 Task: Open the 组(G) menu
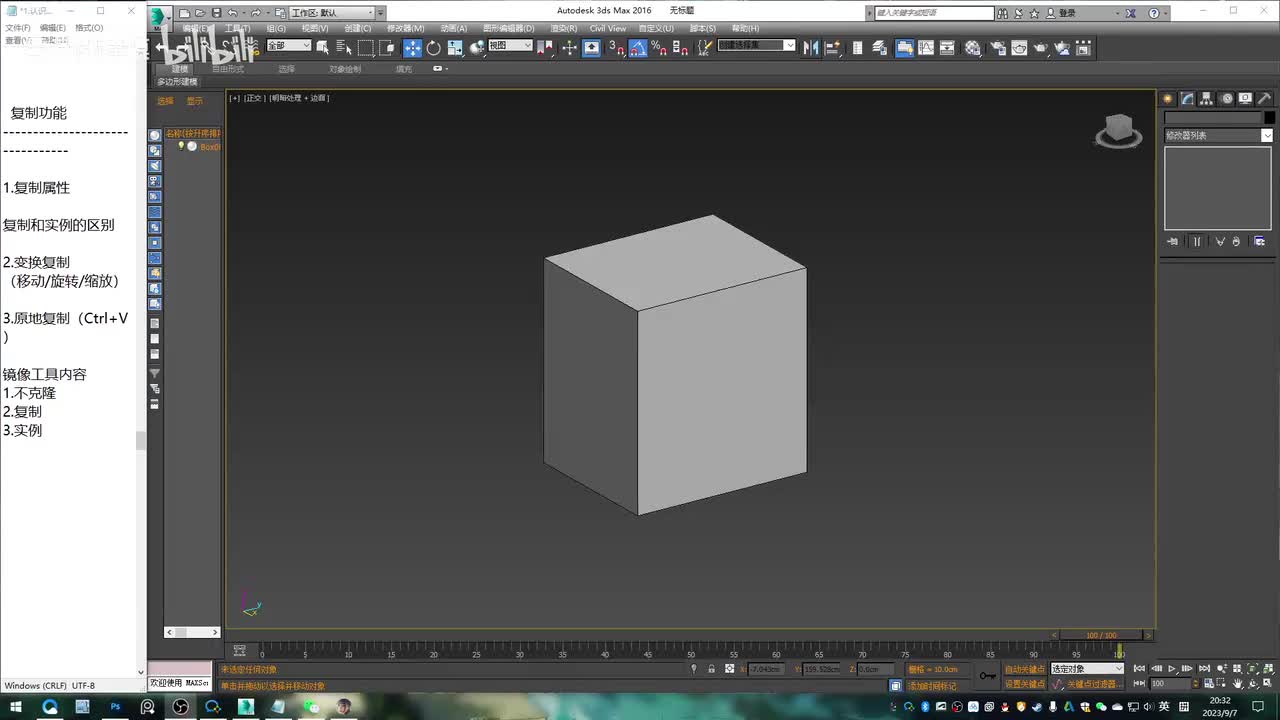coord(275,28)
